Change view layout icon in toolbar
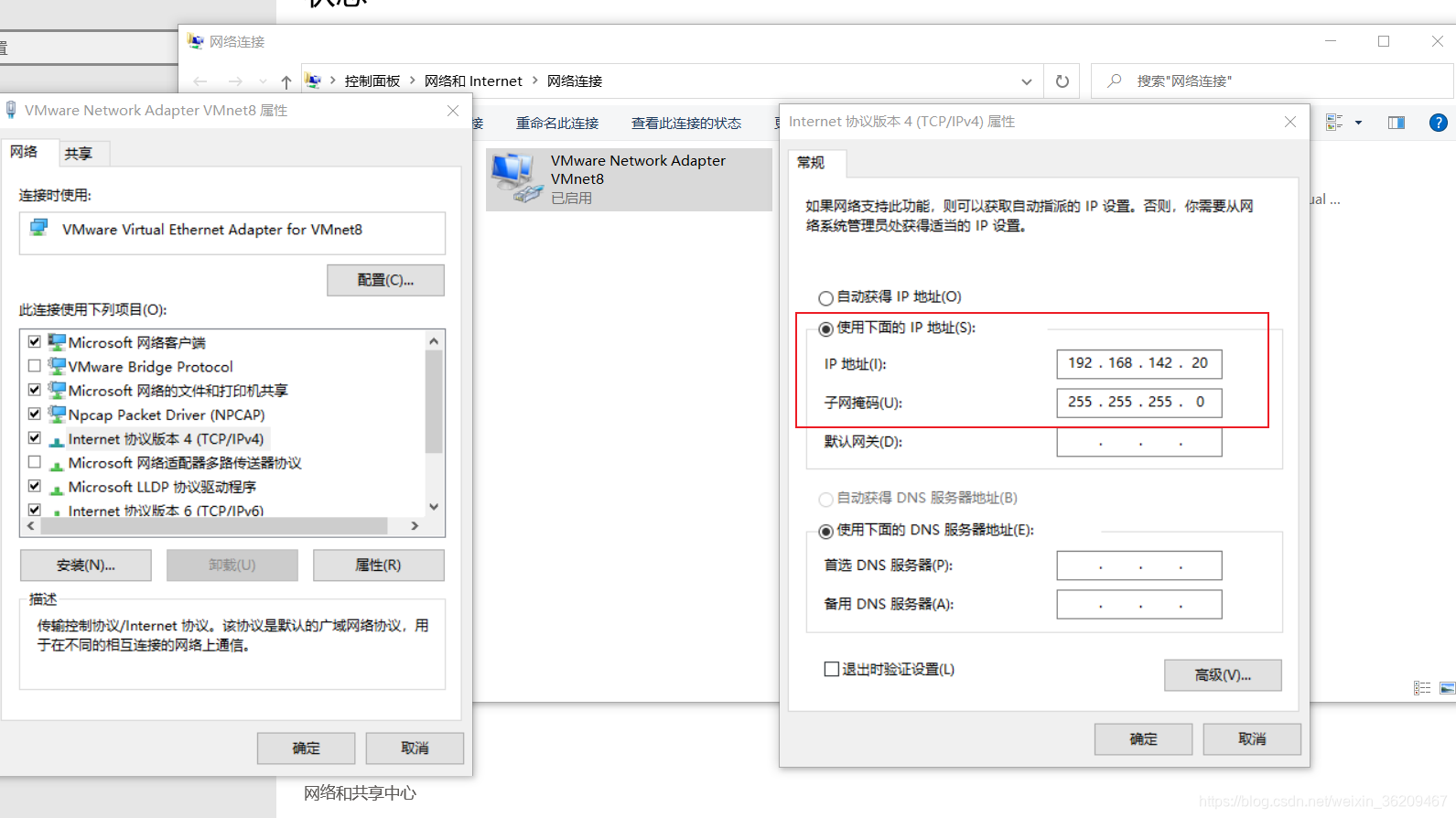Screen dimensions: 1456x818 (1334, 123)
